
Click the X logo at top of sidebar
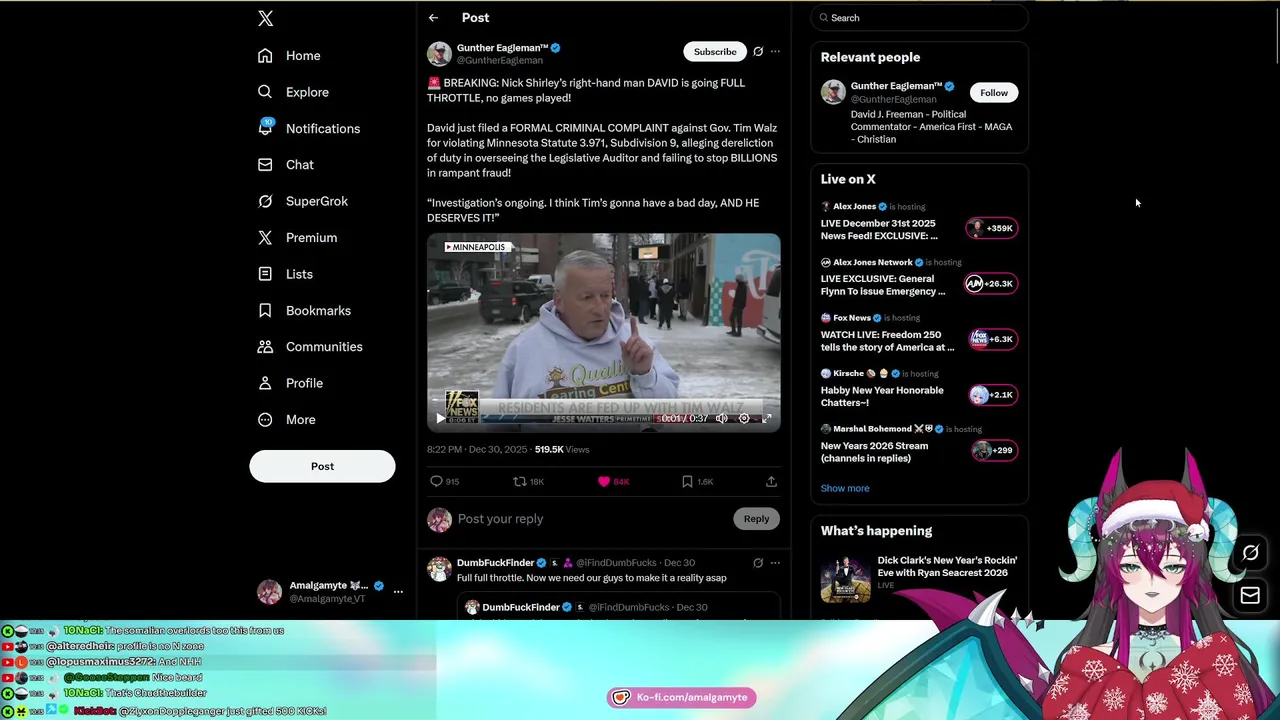[265, 18]
